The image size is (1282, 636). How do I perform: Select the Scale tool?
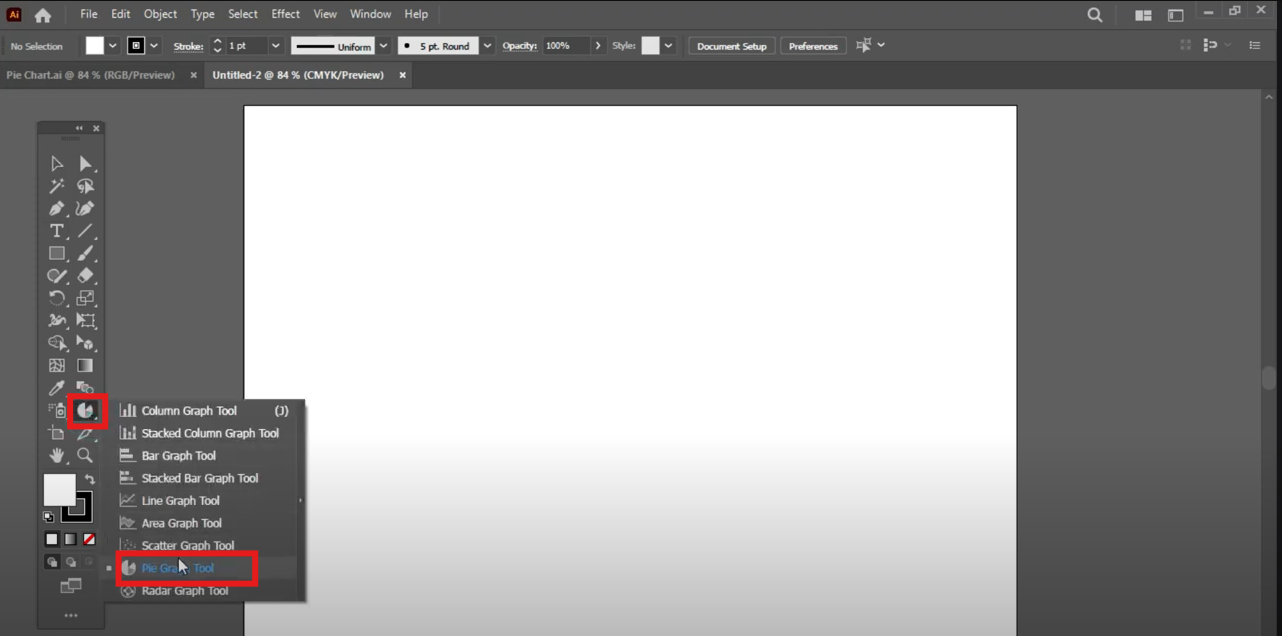click(x=85, y=298)
